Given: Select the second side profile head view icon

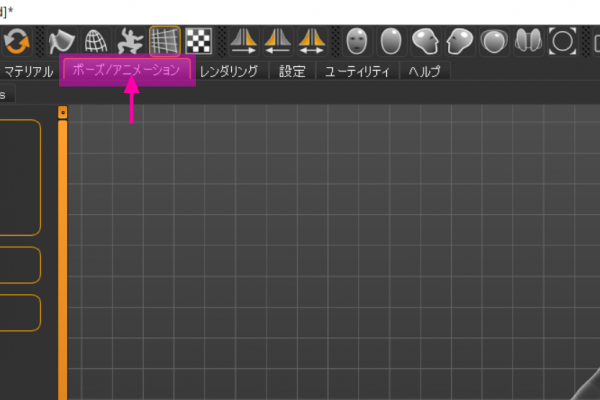Looking at the screenshot, I should point(460,41).
